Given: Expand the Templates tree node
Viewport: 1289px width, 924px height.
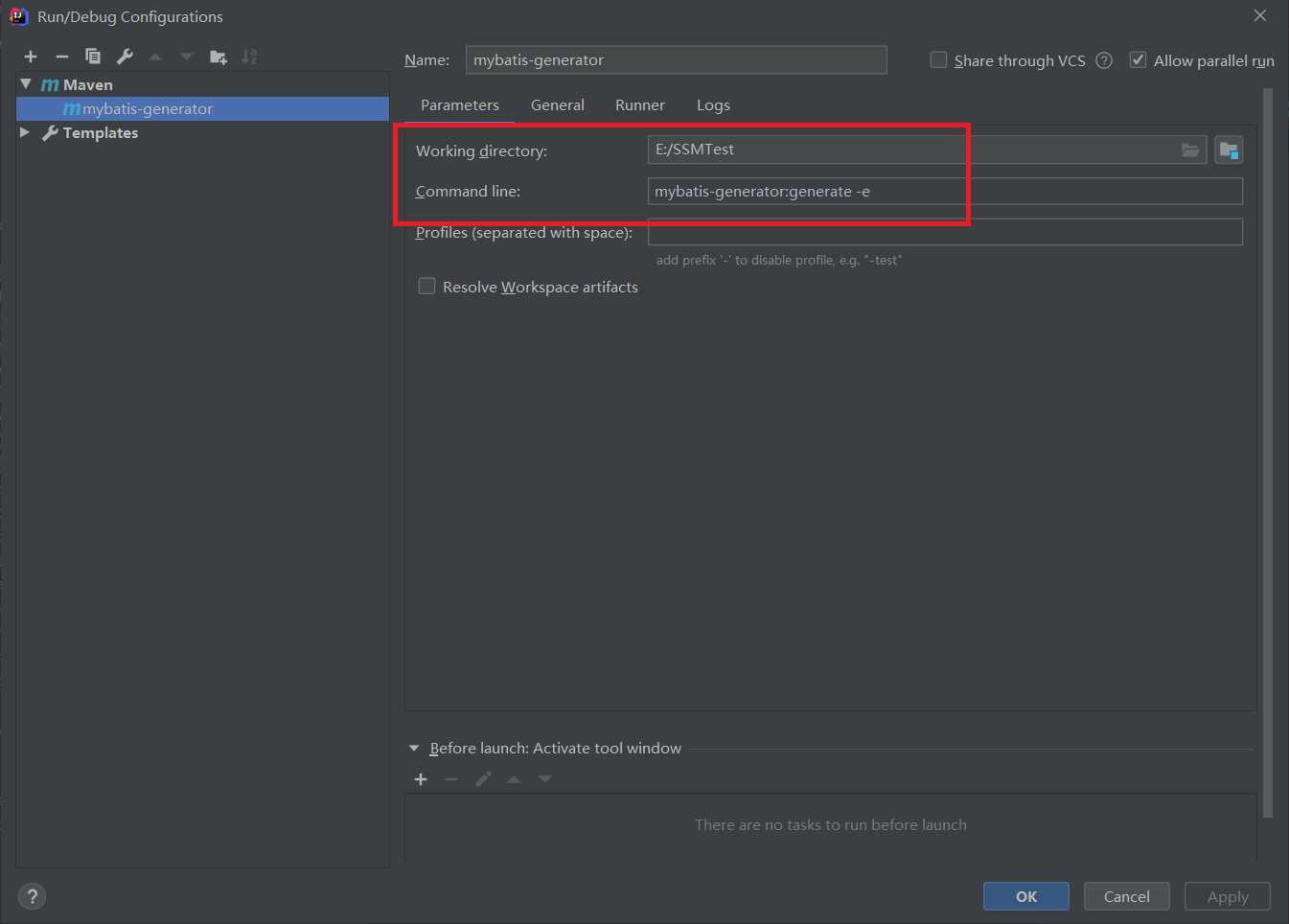Looking at the screenshot, I should coord(25,132).
